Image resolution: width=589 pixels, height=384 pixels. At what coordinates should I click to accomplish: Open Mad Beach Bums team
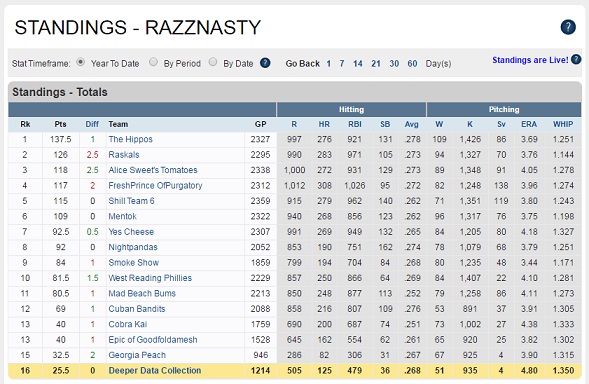142,293
